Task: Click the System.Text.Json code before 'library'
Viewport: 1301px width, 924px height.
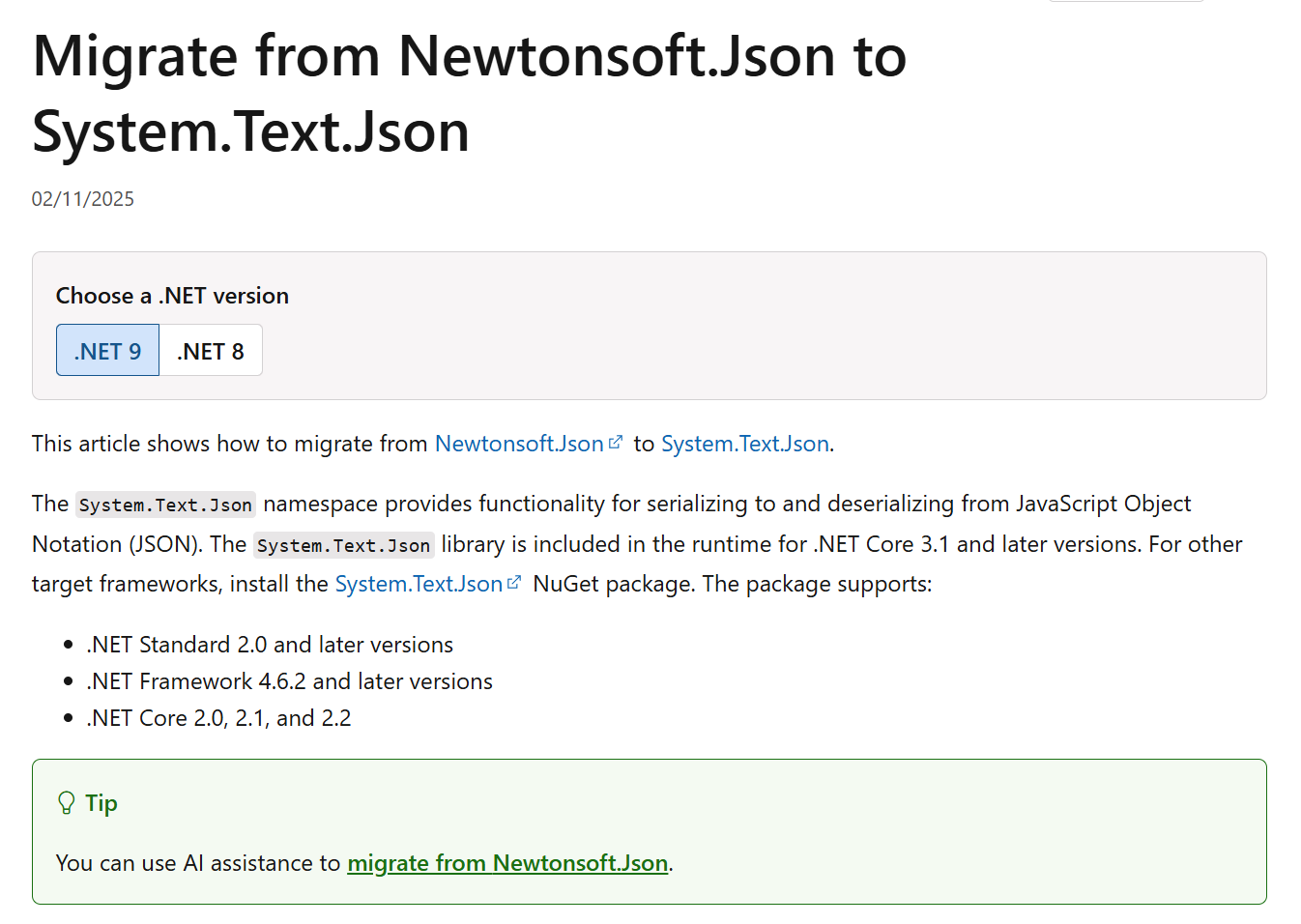Action: [x=343, y=545]
